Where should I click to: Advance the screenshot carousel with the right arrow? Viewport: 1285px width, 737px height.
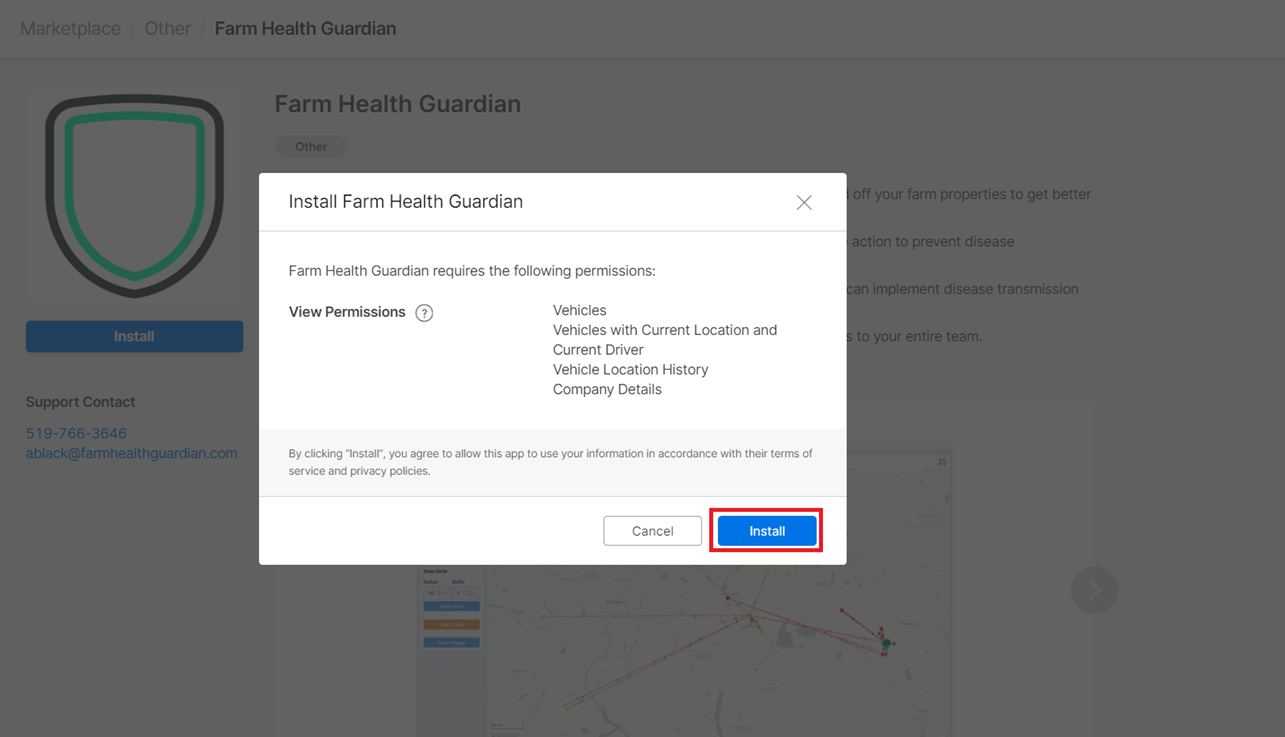click(1094, 590)
